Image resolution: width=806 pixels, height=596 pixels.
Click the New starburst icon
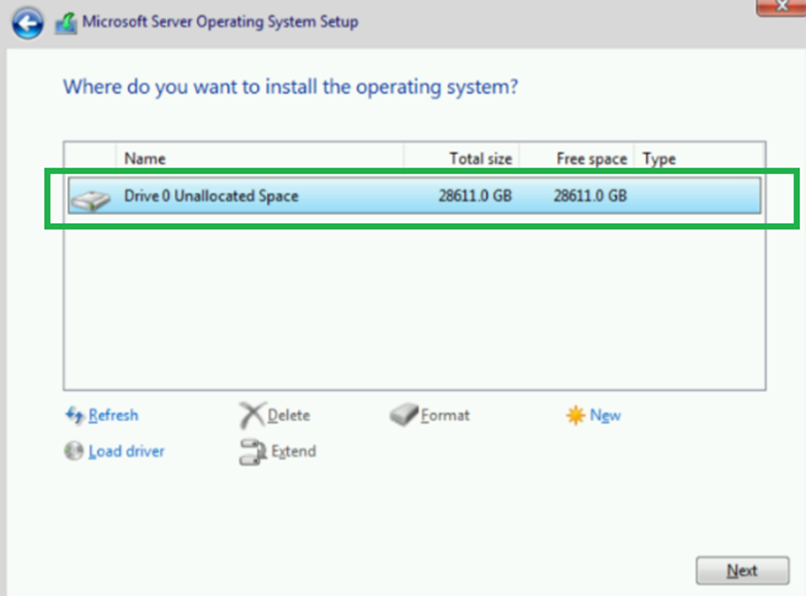point(575,415)
